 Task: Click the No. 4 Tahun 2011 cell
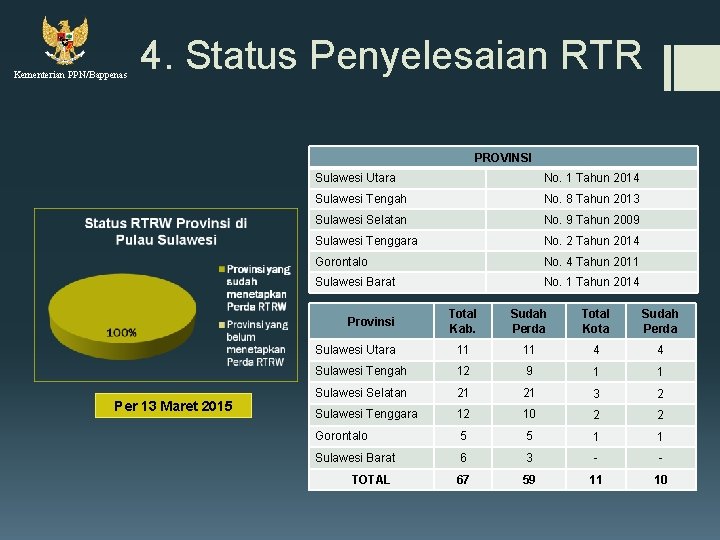[591, 262]
